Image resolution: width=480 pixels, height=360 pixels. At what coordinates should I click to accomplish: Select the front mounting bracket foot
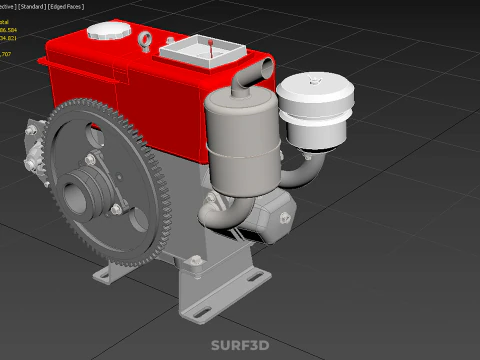point(224,287)
